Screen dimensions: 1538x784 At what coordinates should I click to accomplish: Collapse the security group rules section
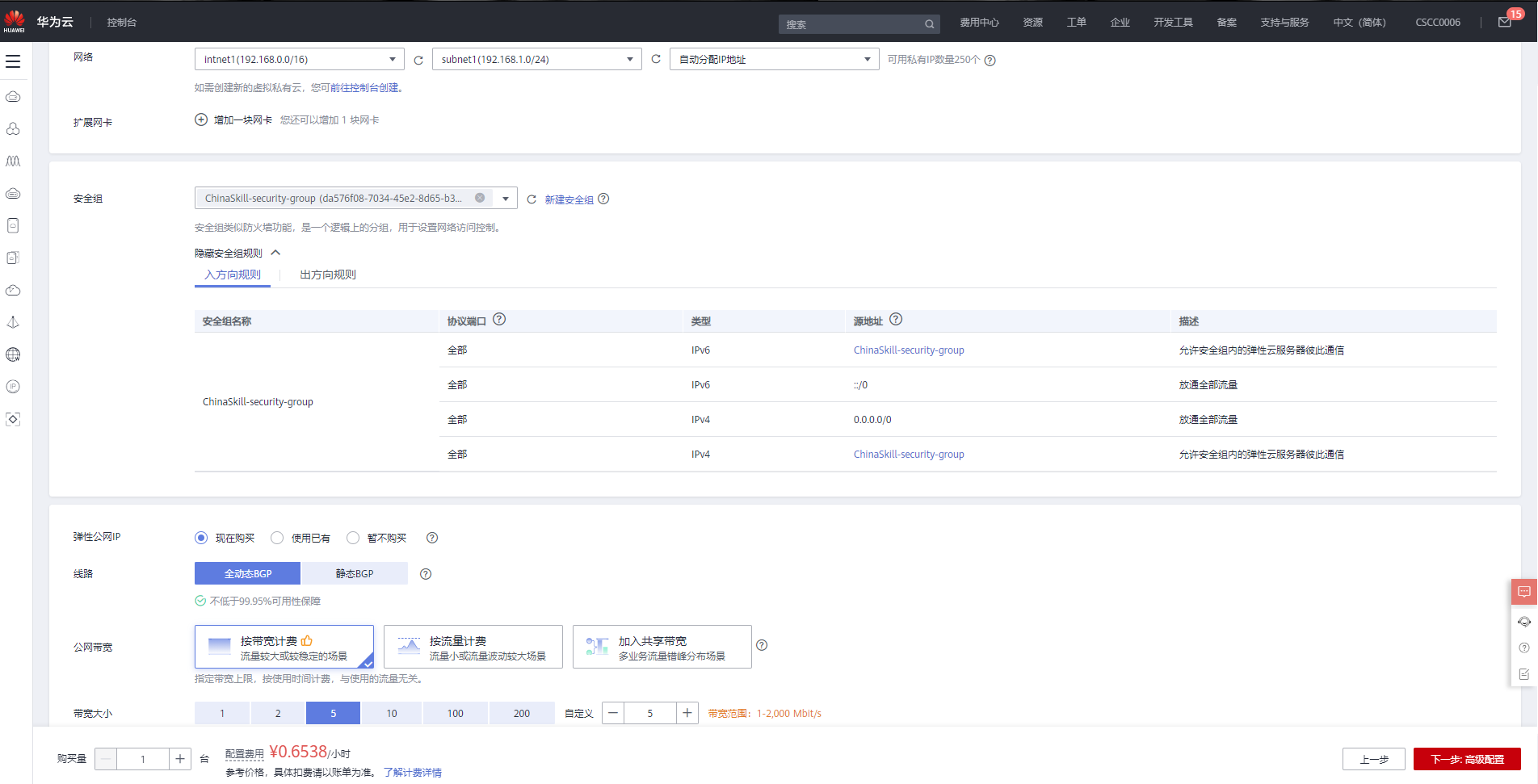point(238,253)
